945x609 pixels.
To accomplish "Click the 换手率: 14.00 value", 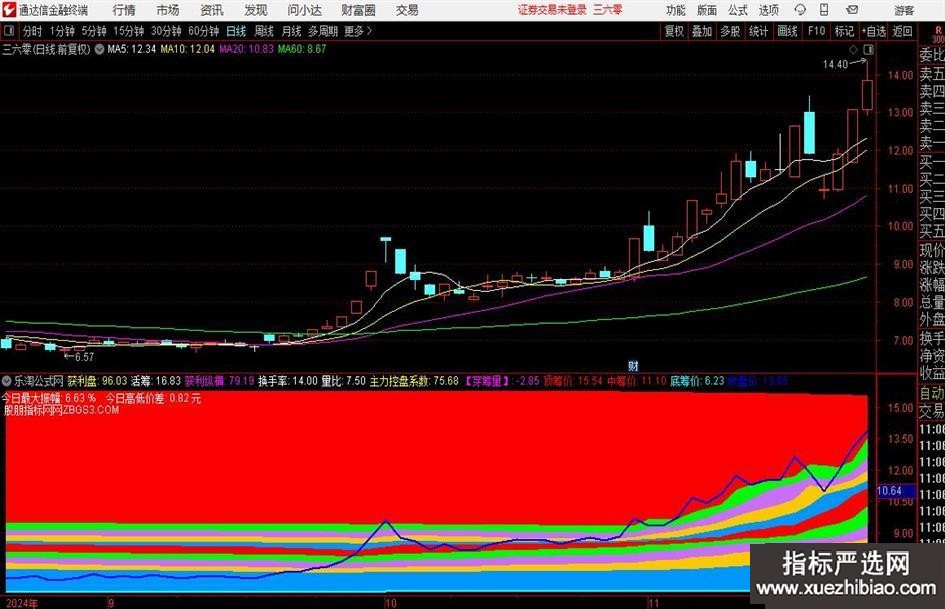I will tap(287, 381).
